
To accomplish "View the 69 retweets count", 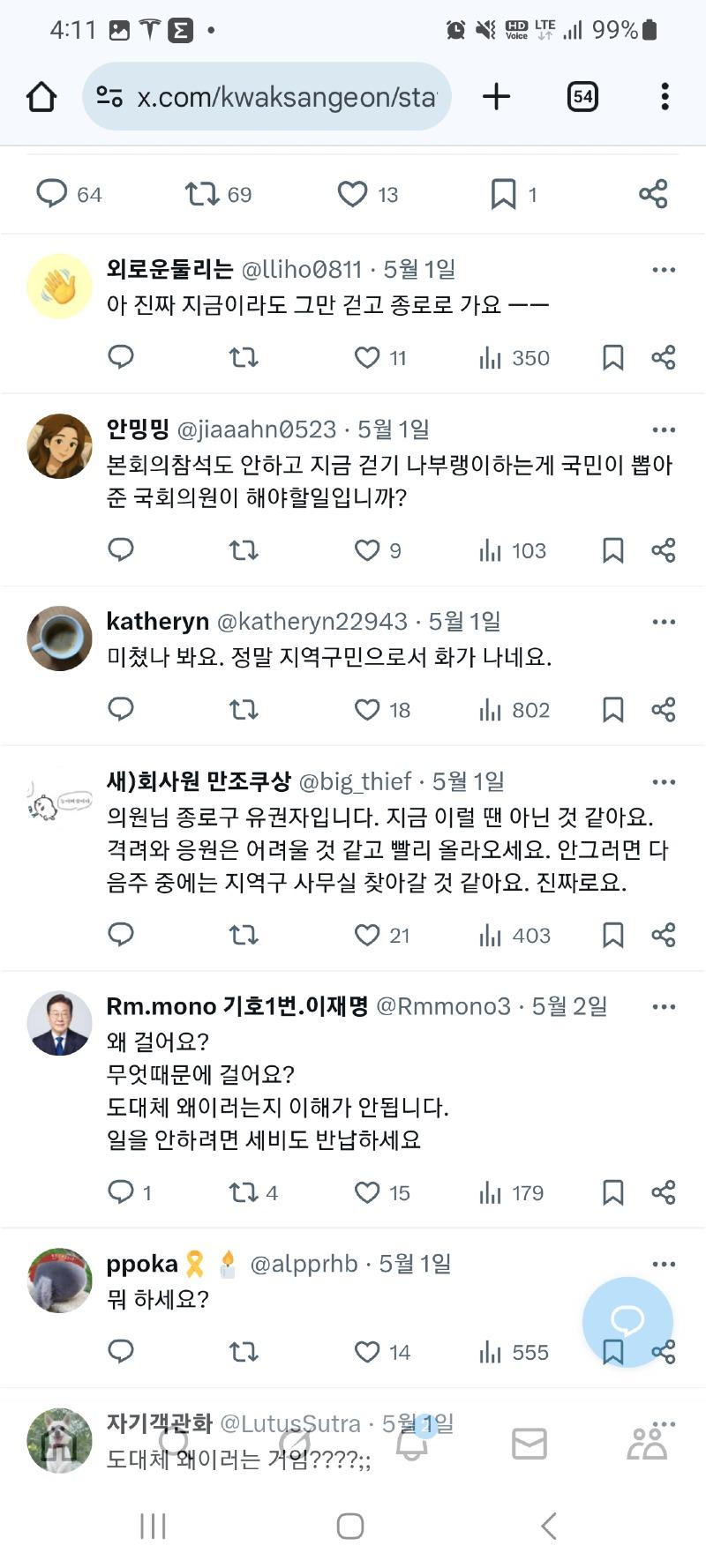I will (214, 194).
